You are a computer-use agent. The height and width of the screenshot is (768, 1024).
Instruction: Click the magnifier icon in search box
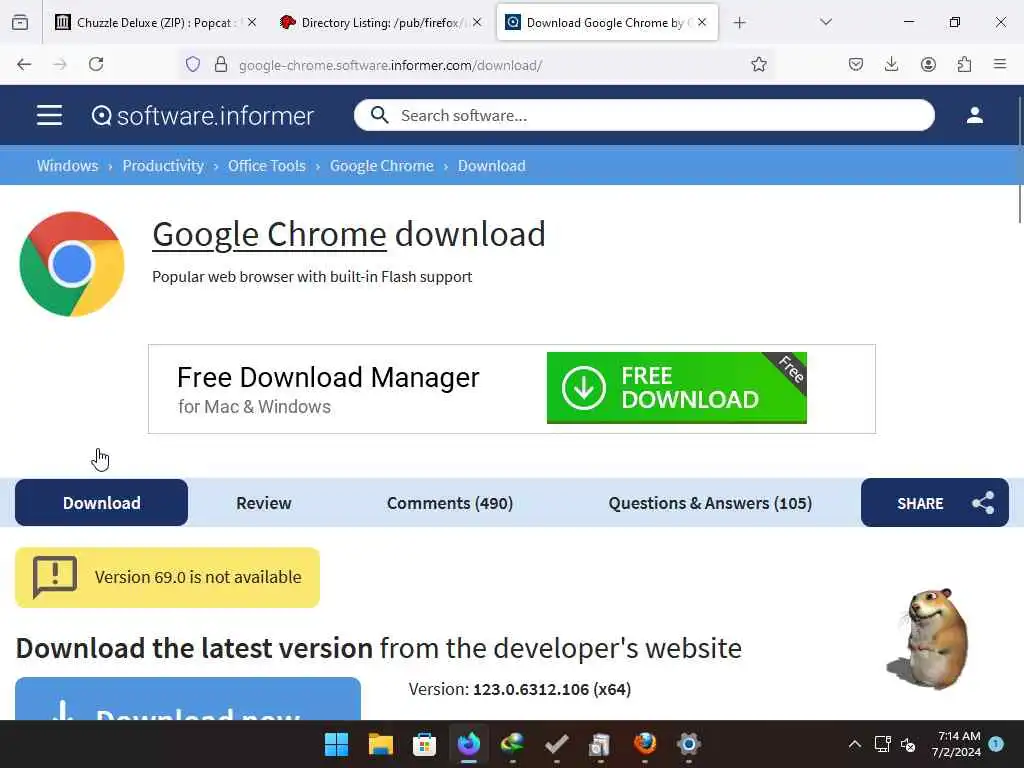click(379, 116)
